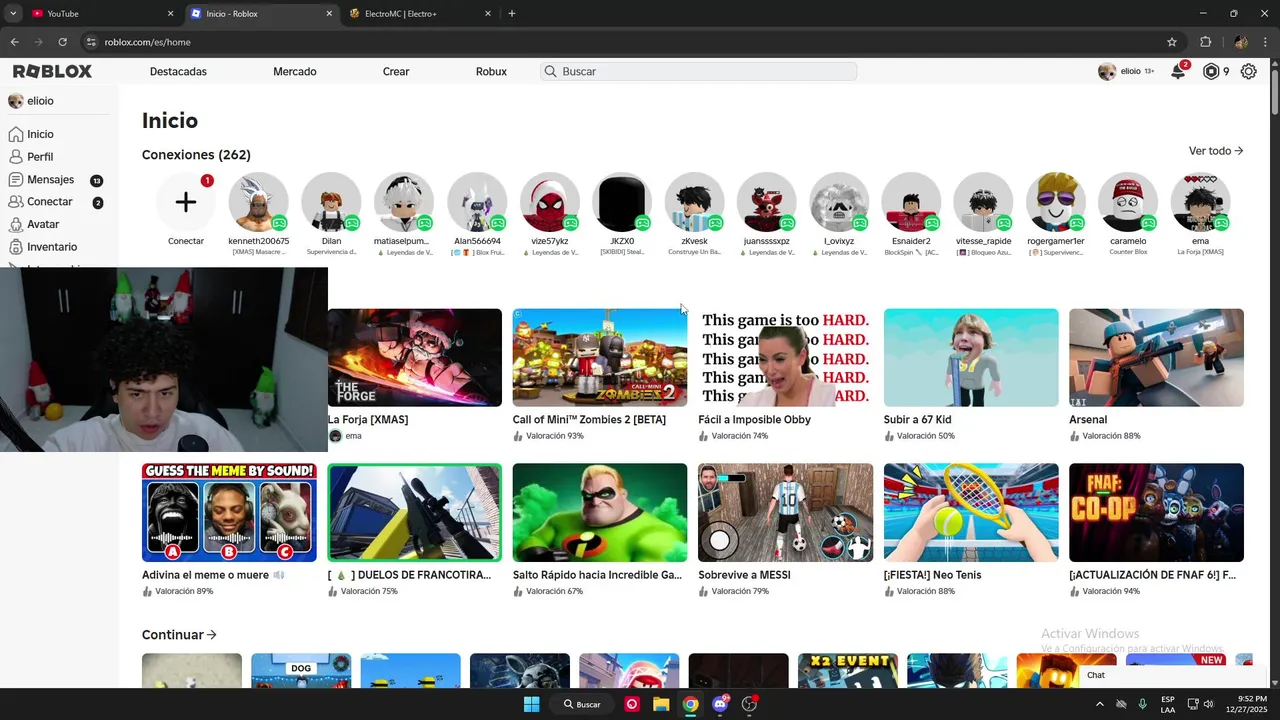Image resolution: width=1280 pixels, height=720 pixels.
Task: Click the volume icon in system tray
Action: tap(1207, 704)
